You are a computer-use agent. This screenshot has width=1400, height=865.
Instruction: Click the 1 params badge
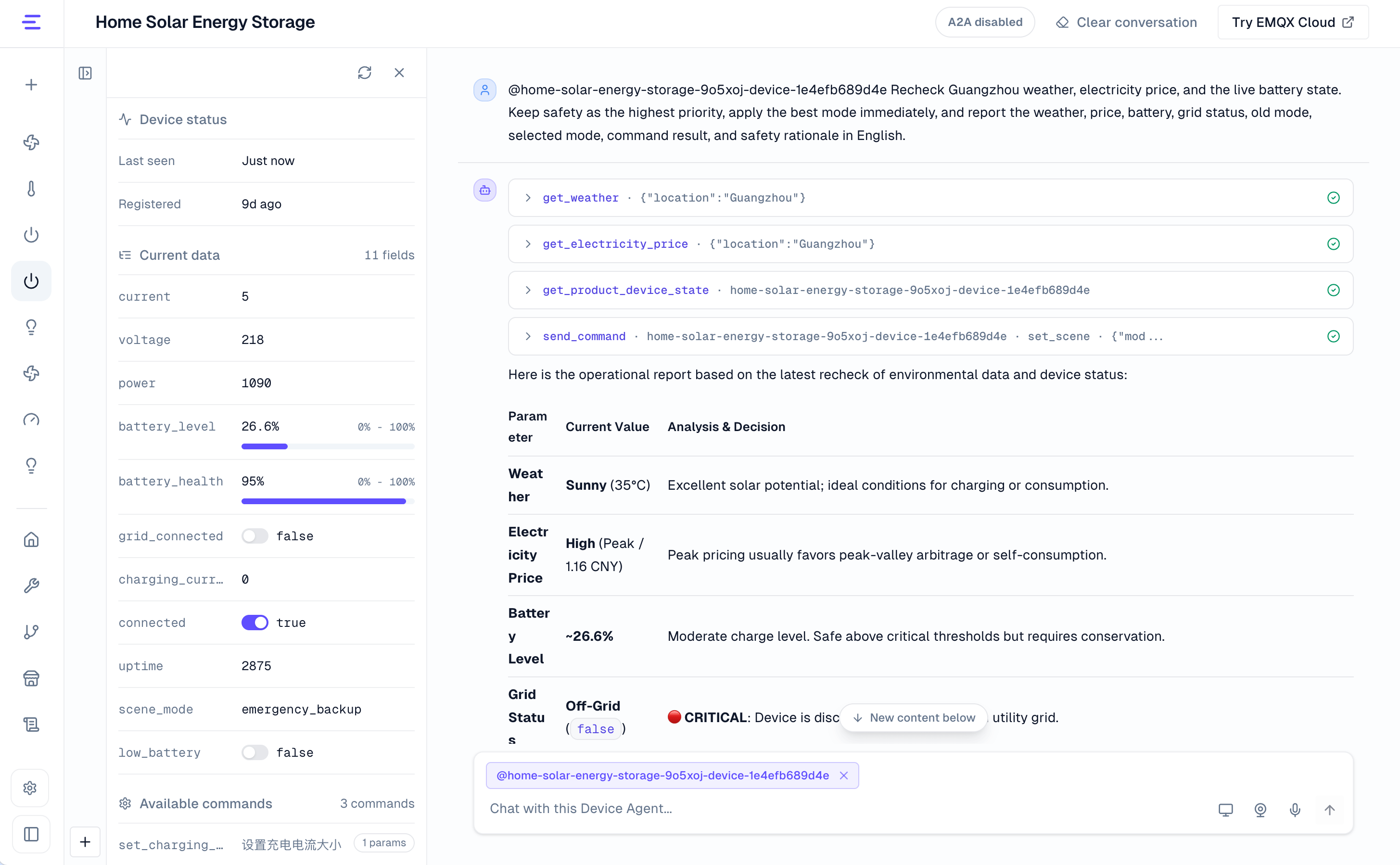click(384, 843)
